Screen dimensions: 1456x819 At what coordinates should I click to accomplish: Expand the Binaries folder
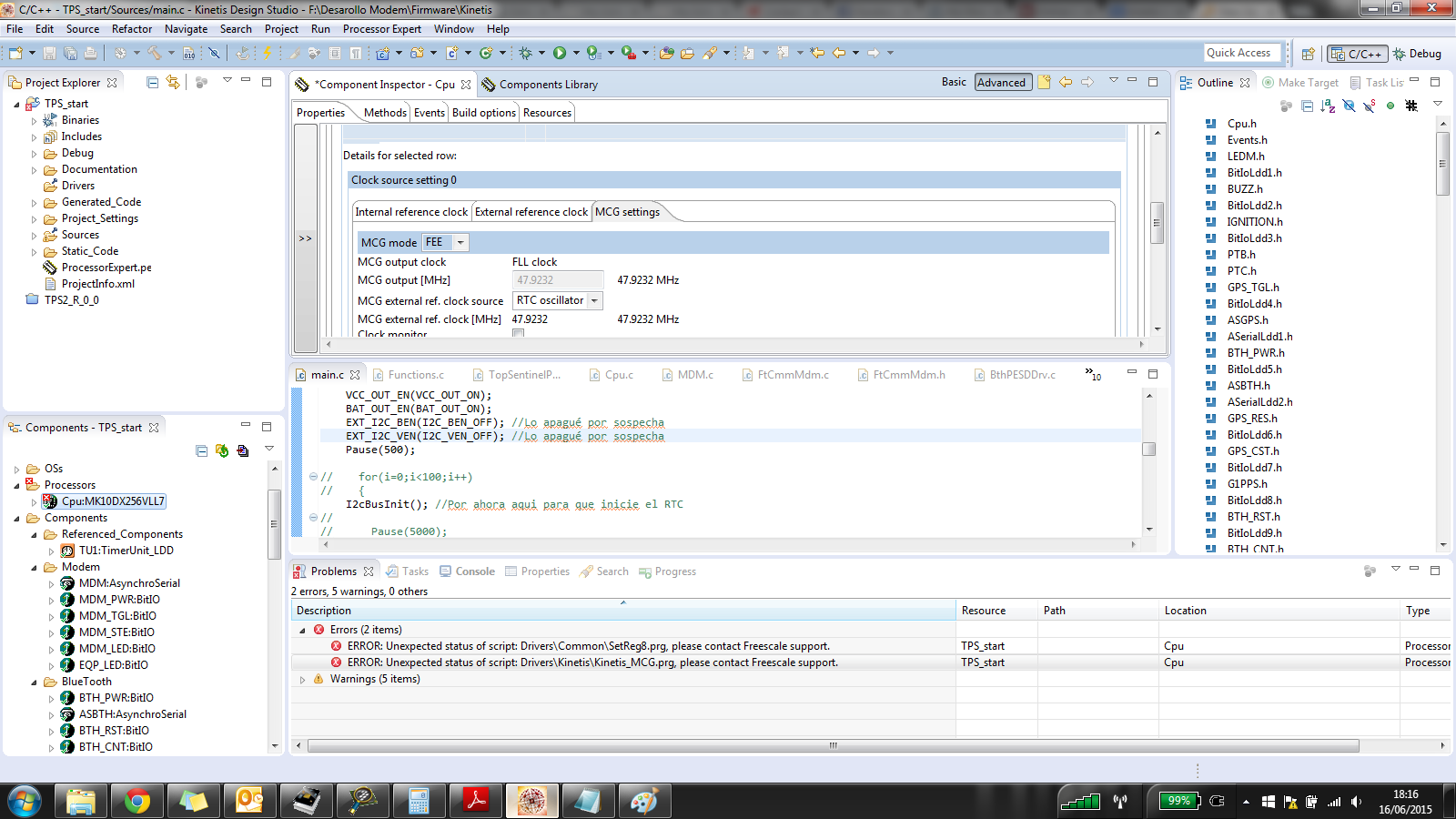coord(35,120)
